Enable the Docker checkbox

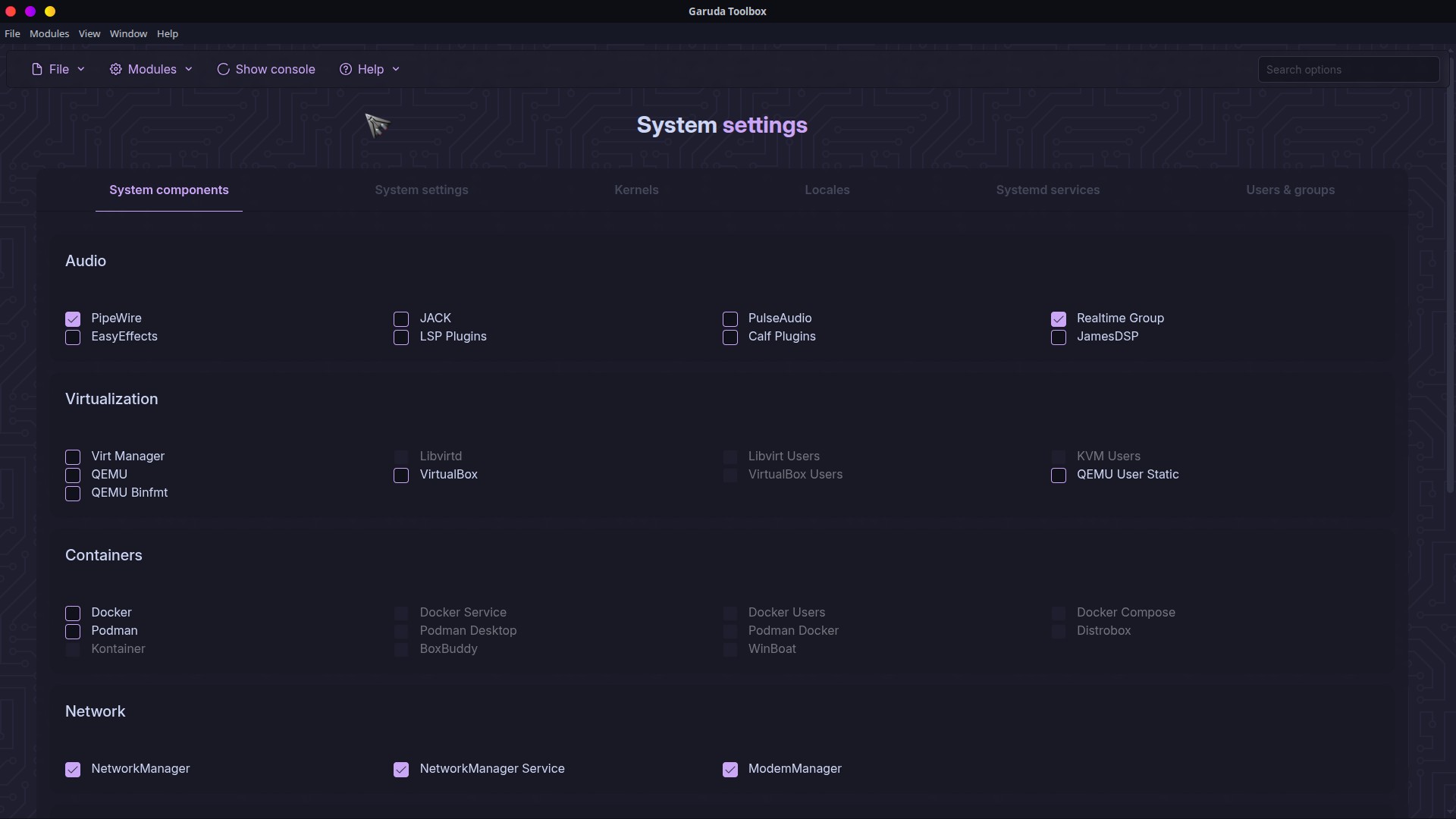pos(73,613)
